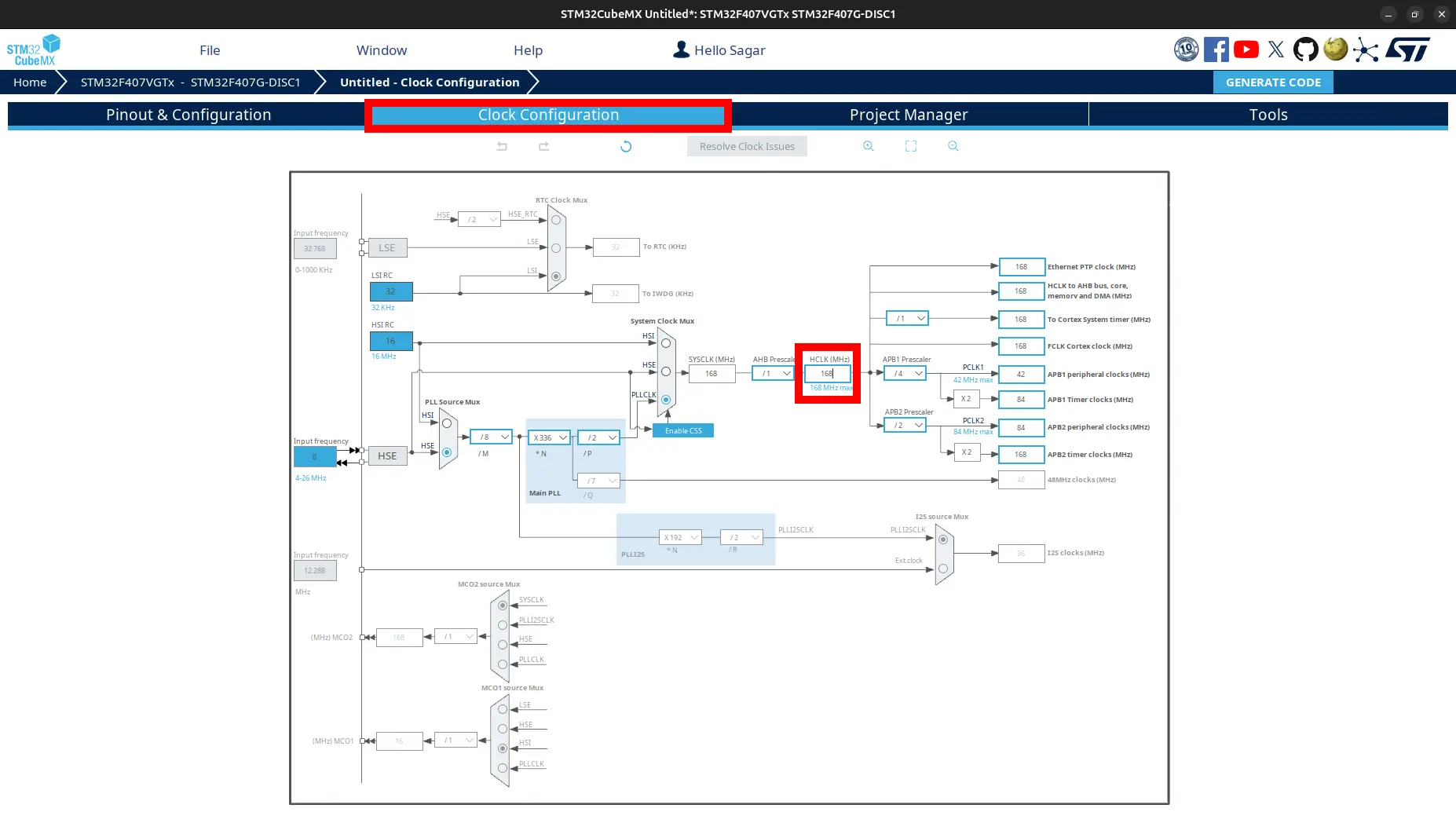Click the HSI RC 16 block
This screenshot has width=1456, height=823.
pos(391,341)
